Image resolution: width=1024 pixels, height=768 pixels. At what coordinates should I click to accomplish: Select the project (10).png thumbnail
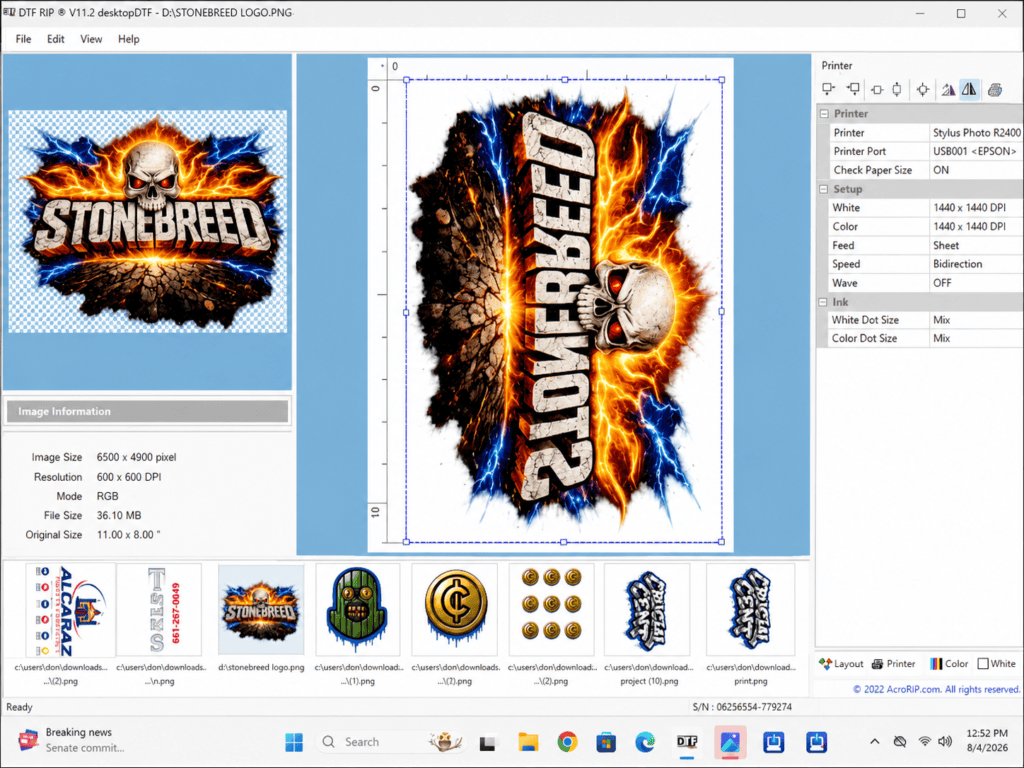pyautogui.click(x=648, y=610)
